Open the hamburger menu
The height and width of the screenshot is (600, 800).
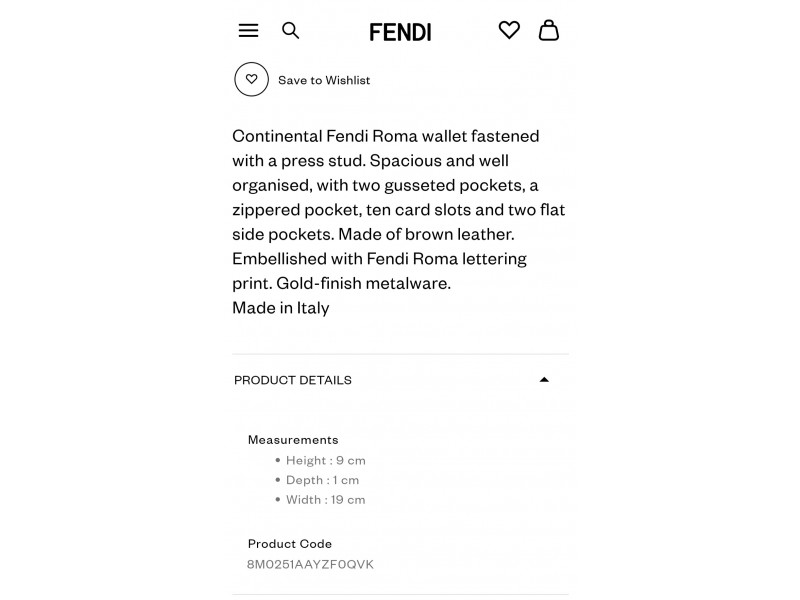point(248,31)
